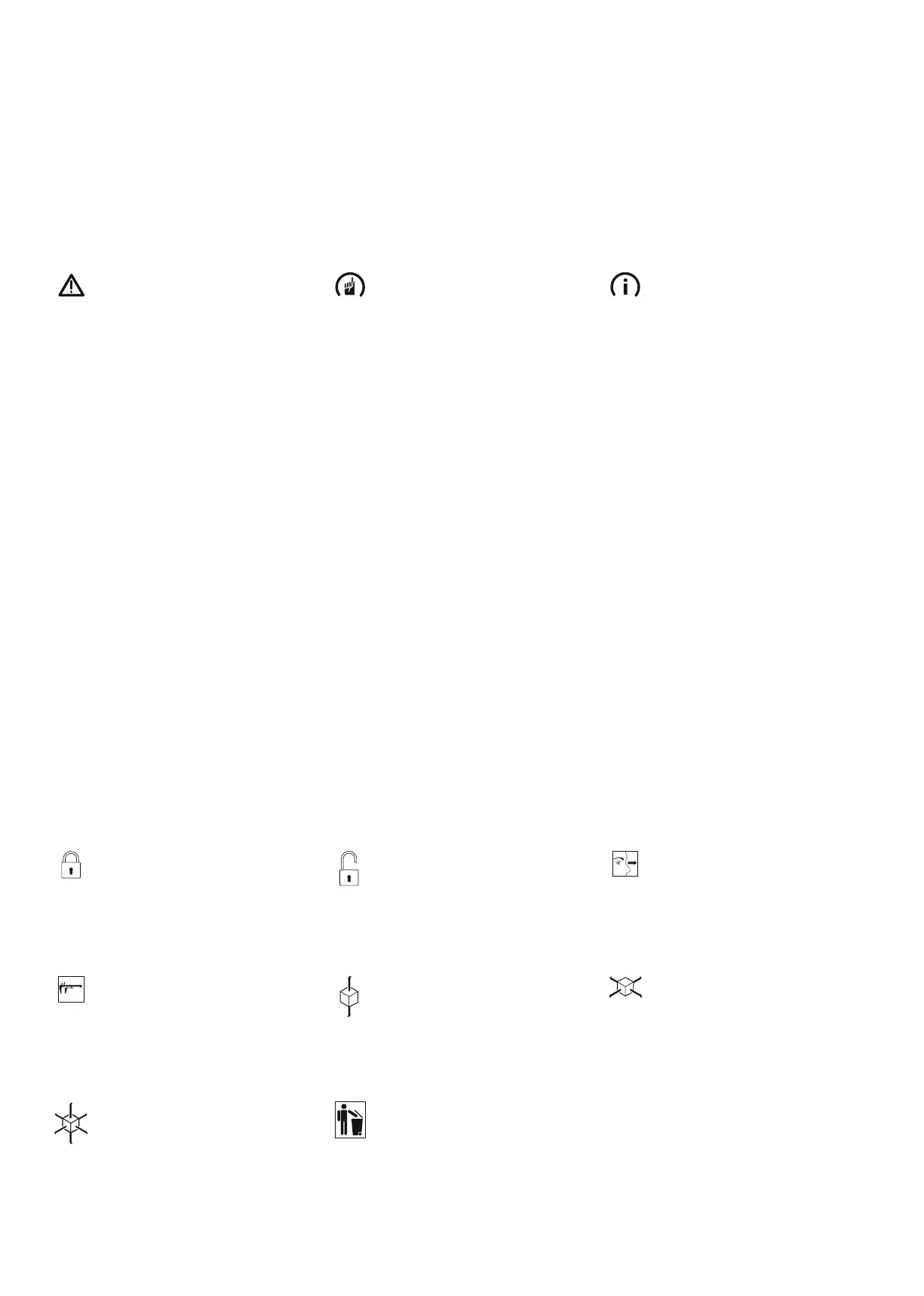Viewport: 924px width, 1296px height.
Task: Select the caliper measurement icon
Action: [71, 989]
